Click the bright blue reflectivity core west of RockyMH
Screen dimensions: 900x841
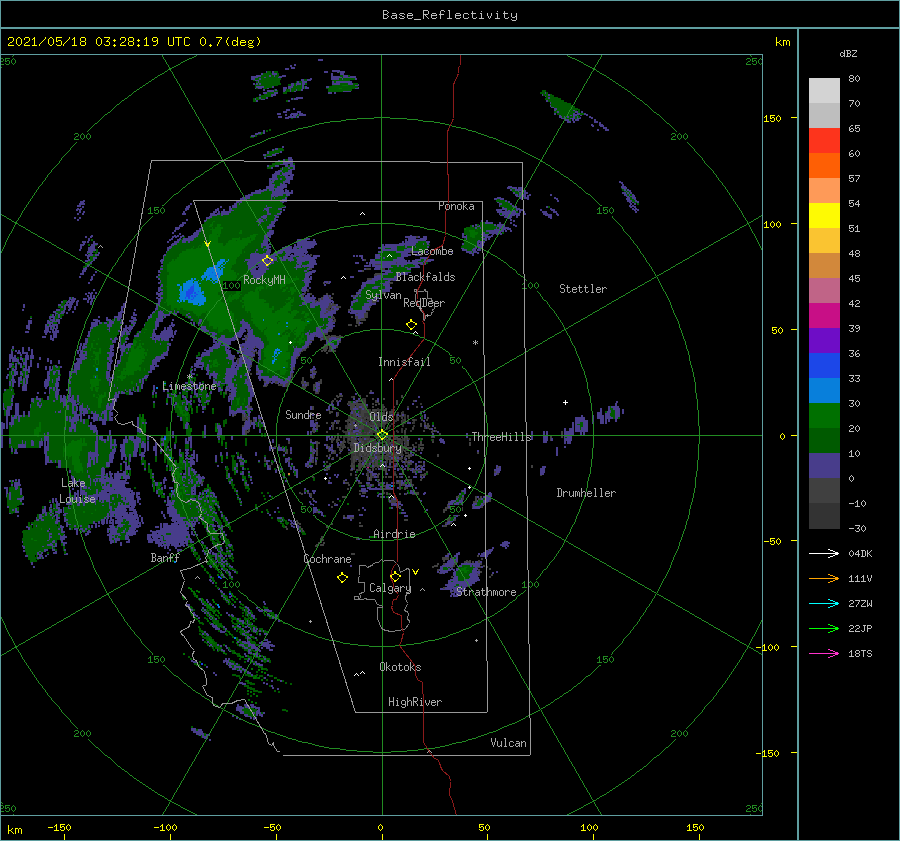click(x=191, y=292)
